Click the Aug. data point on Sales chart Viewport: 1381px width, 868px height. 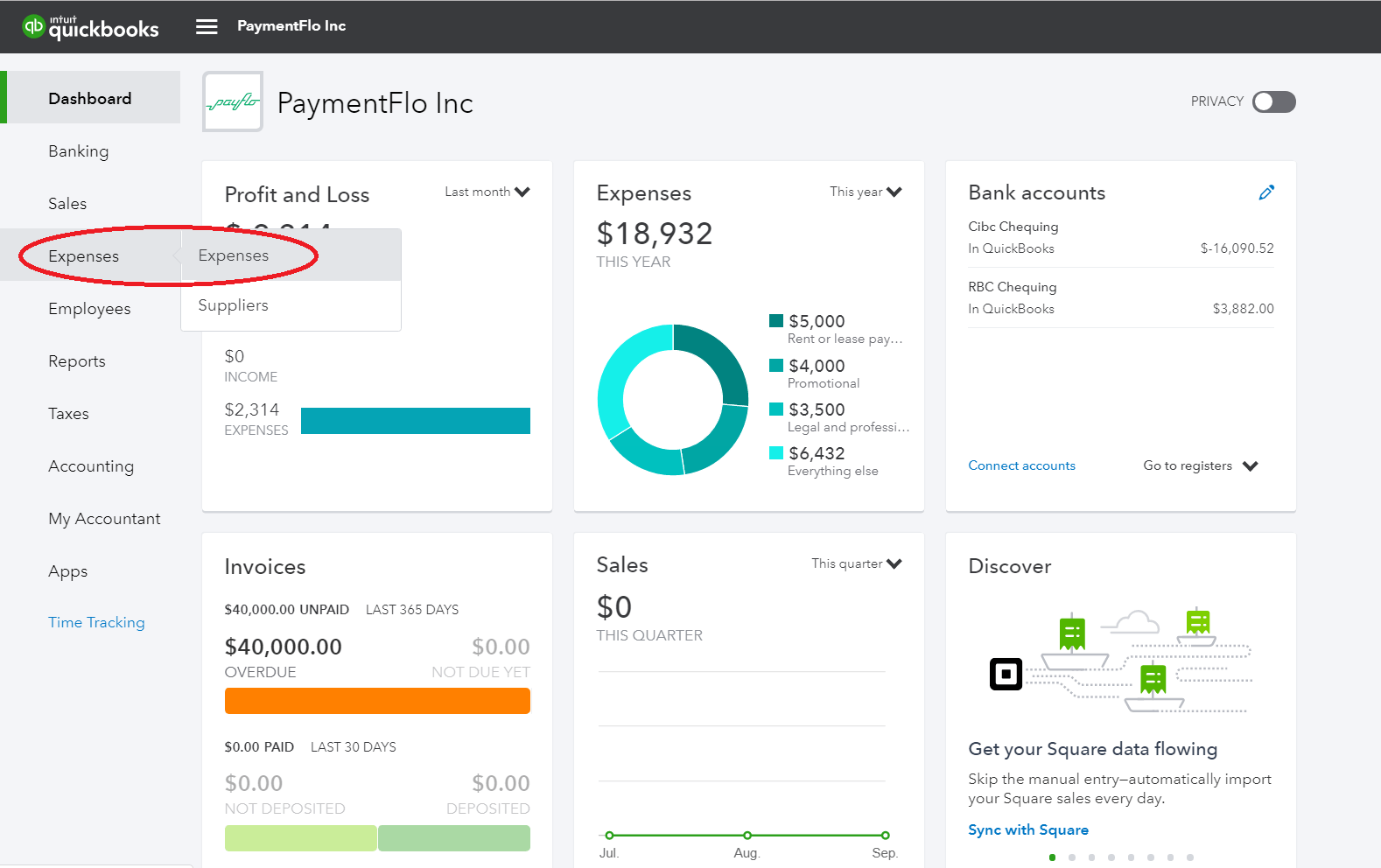[747, 836]
